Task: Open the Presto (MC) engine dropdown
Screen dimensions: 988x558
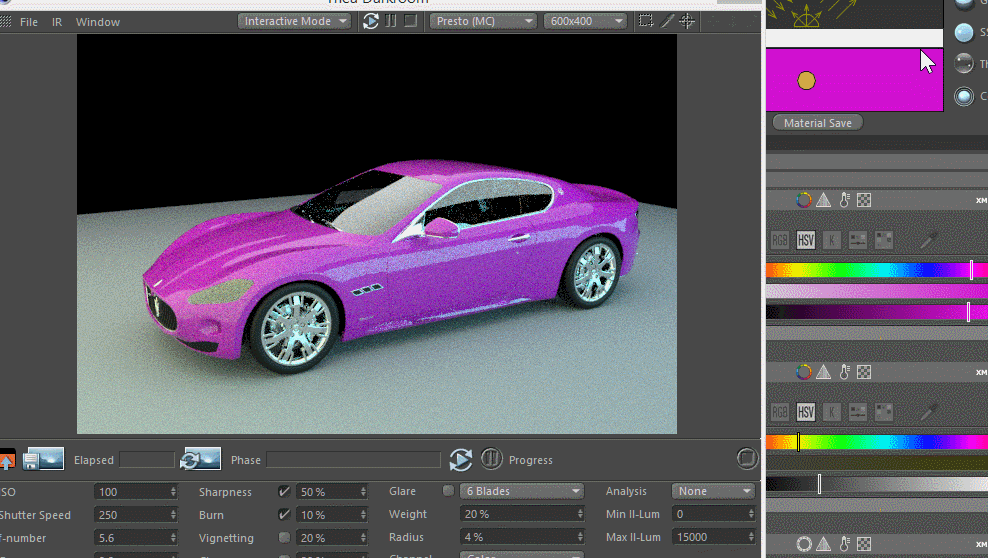Action: tap(483, 21)
